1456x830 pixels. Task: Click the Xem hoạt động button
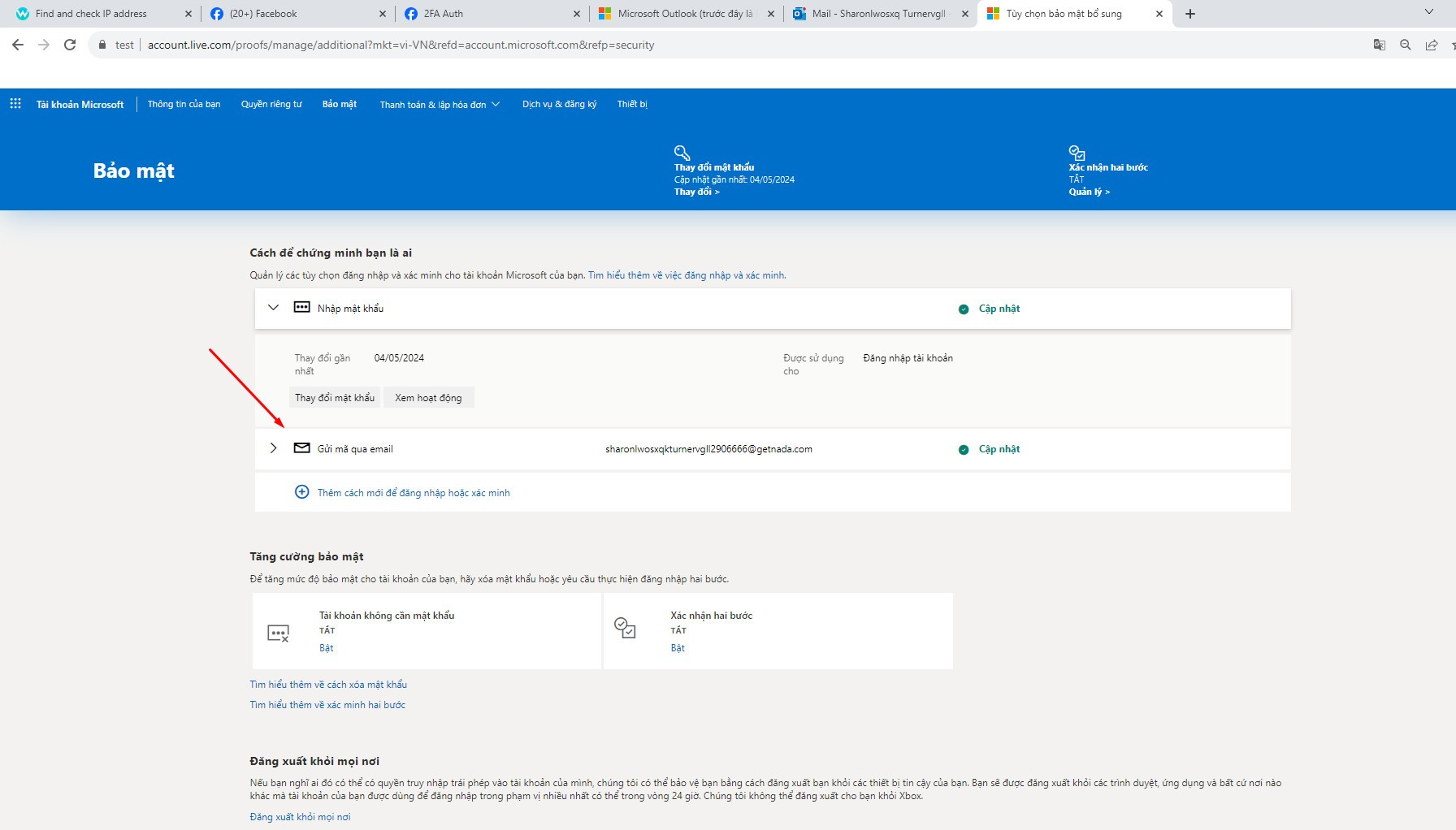pyautogui.click(x=428, y=397)
